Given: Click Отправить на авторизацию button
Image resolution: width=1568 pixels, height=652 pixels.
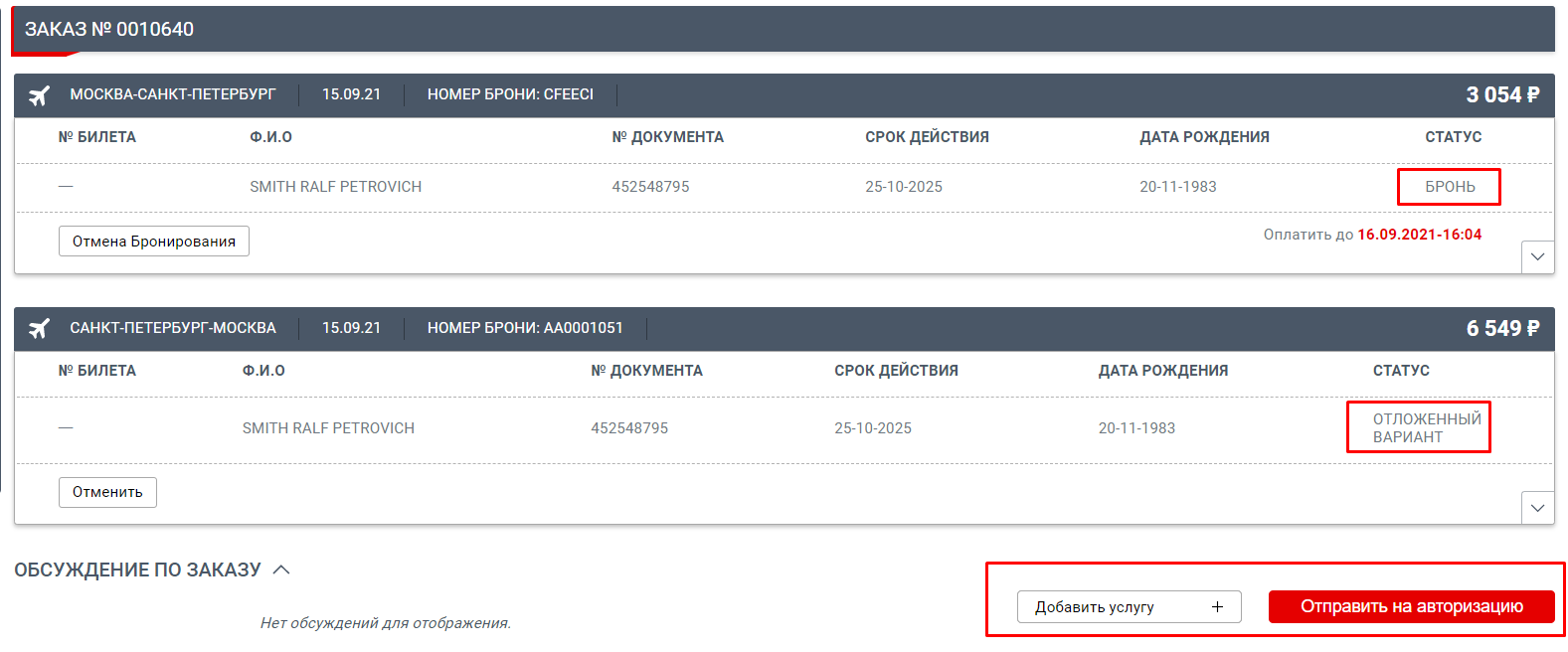Looking at the screenshot, I should [x=1411, y=606].
